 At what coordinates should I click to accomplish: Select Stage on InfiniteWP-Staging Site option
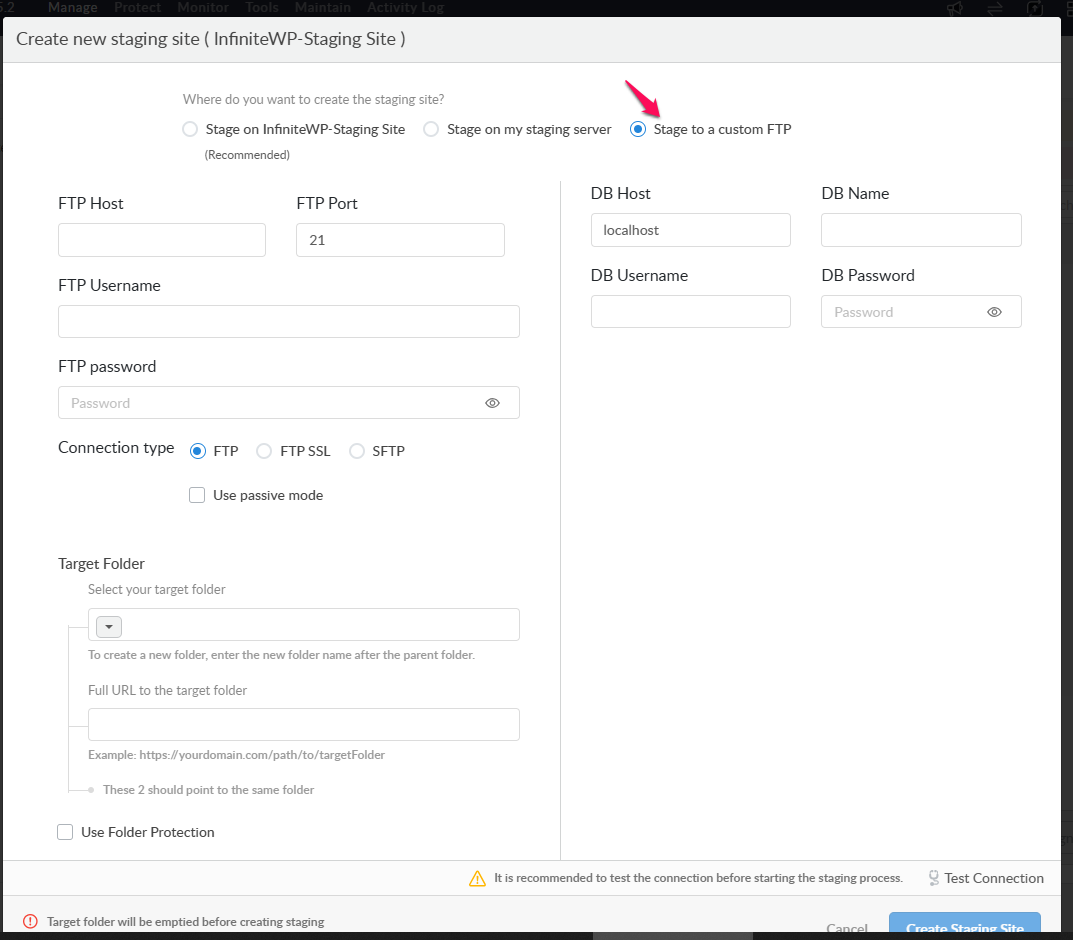coord(190,129)
